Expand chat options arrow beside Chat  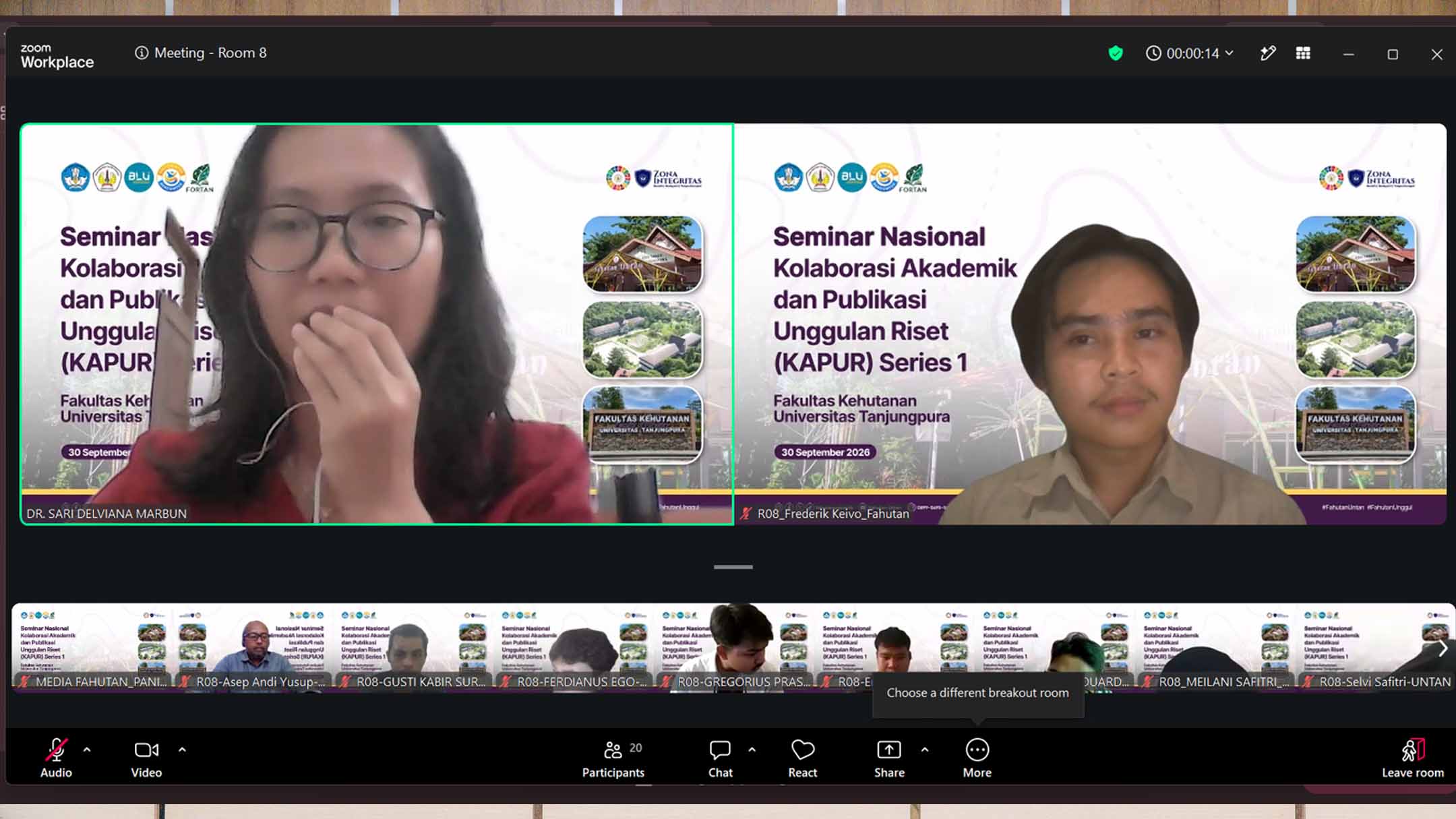pos(752,750)
